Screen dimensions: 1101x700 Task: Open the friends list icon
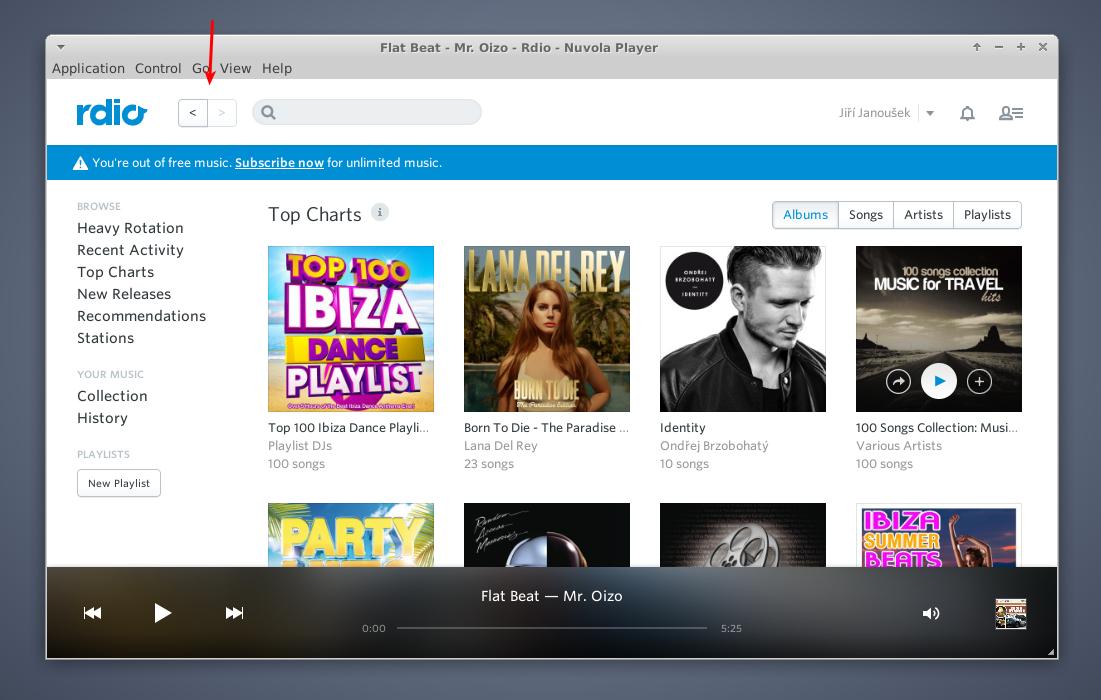pos(1010,113)
